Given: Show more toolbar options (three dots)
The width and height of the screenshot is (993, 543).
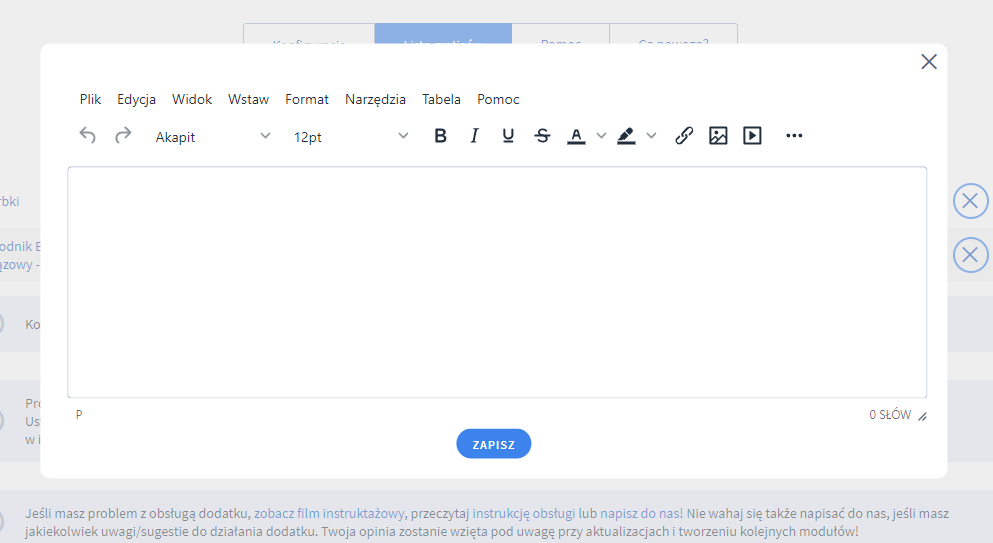Looking at the screenshot, I should pyautogui.click(x=794, y=136).
